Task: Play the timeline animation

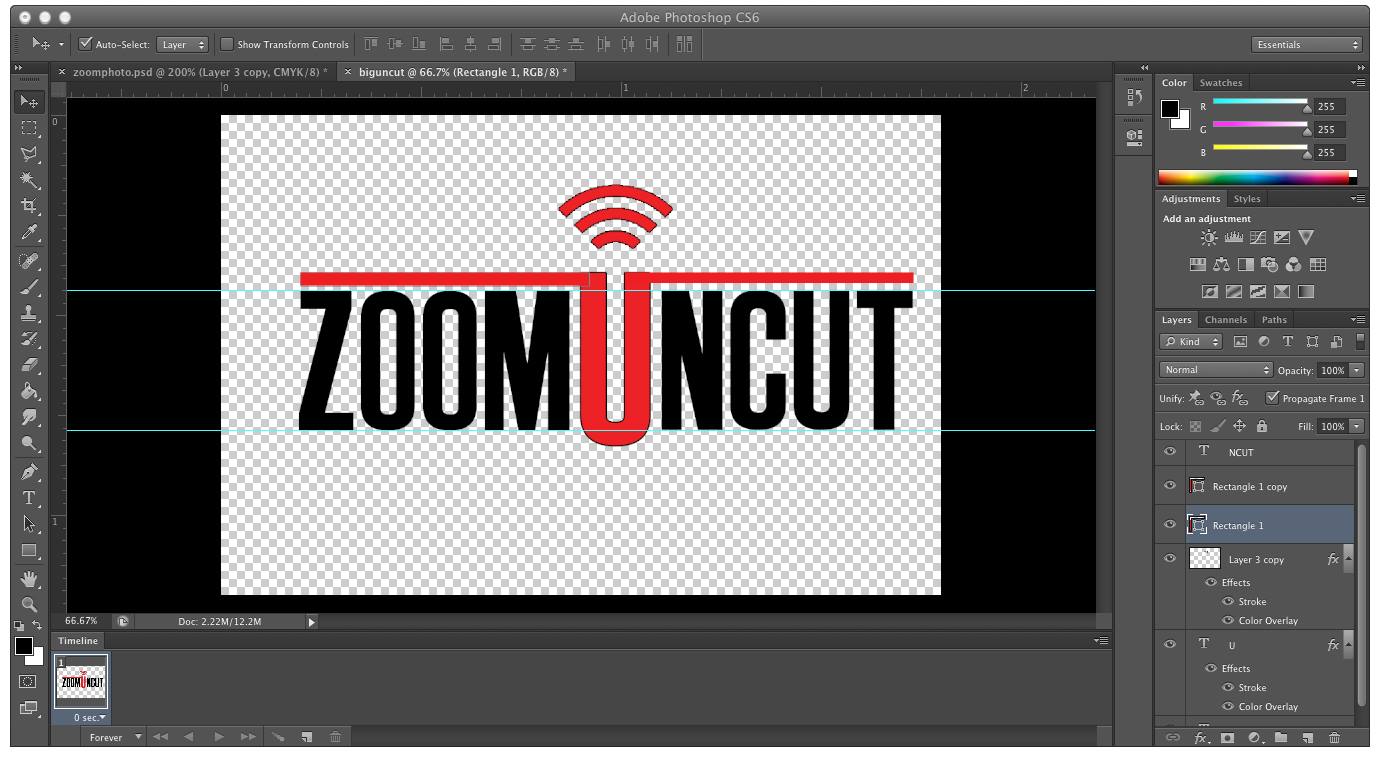Action: tap(219, 738)
